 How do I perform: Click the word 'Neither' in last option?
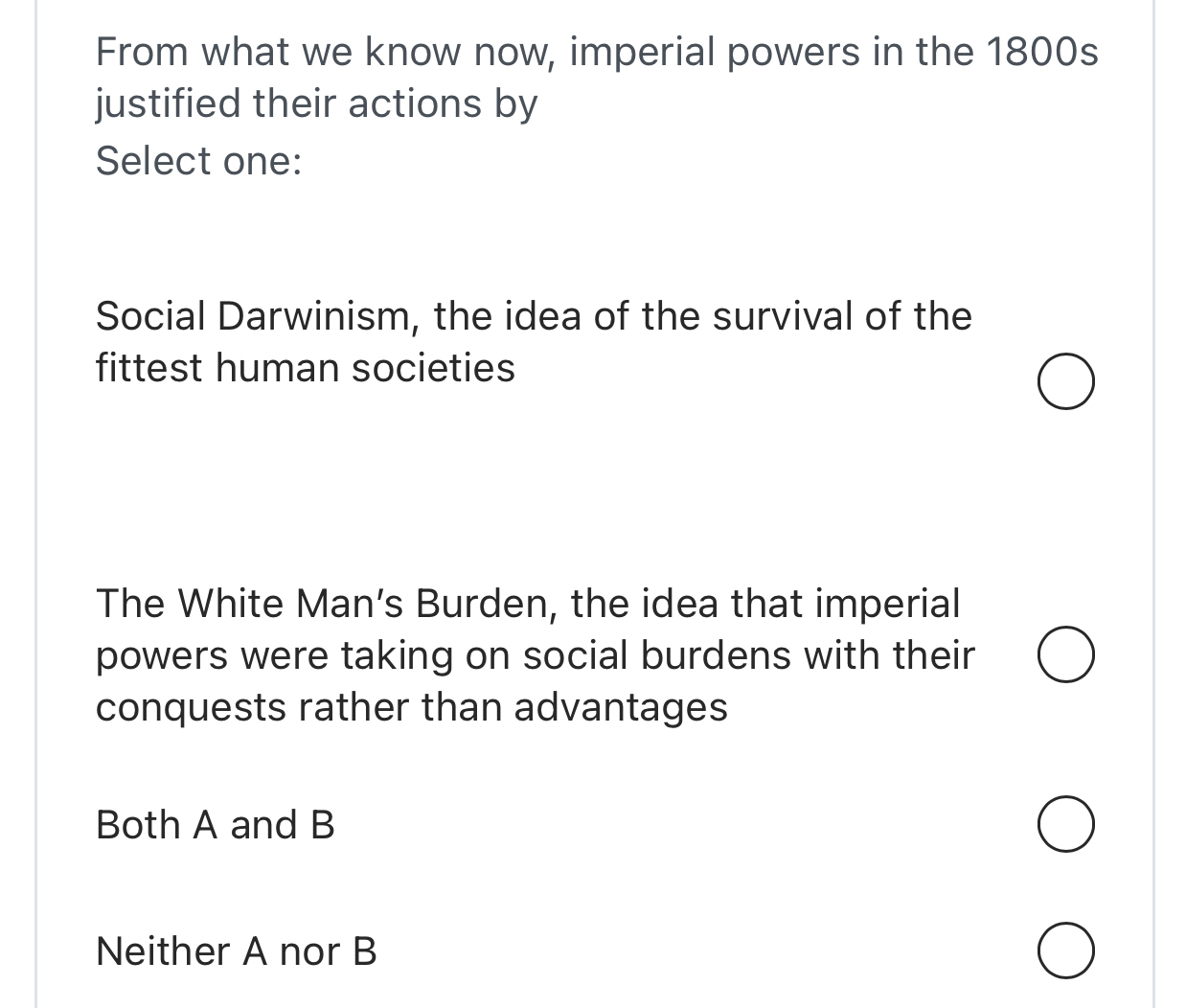163,951
